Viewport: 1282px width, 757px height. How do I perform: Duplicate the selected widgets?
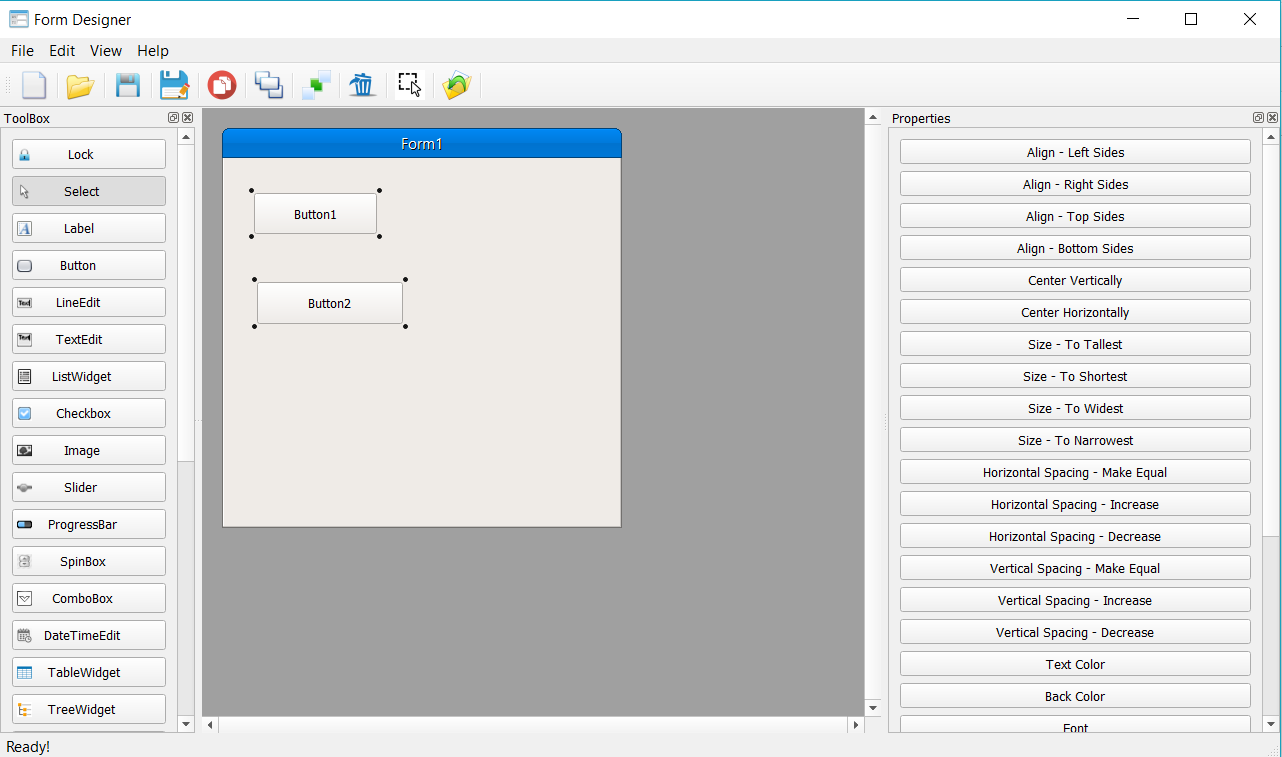pyautogui.click(x=268, y=85)
